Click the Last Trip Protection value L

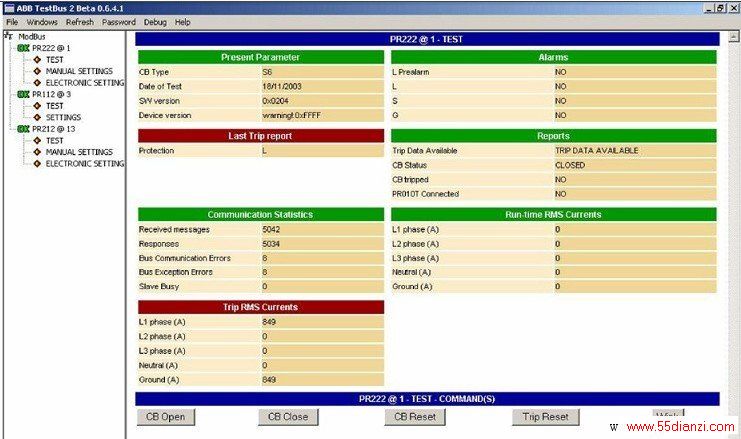coord(265,151)
